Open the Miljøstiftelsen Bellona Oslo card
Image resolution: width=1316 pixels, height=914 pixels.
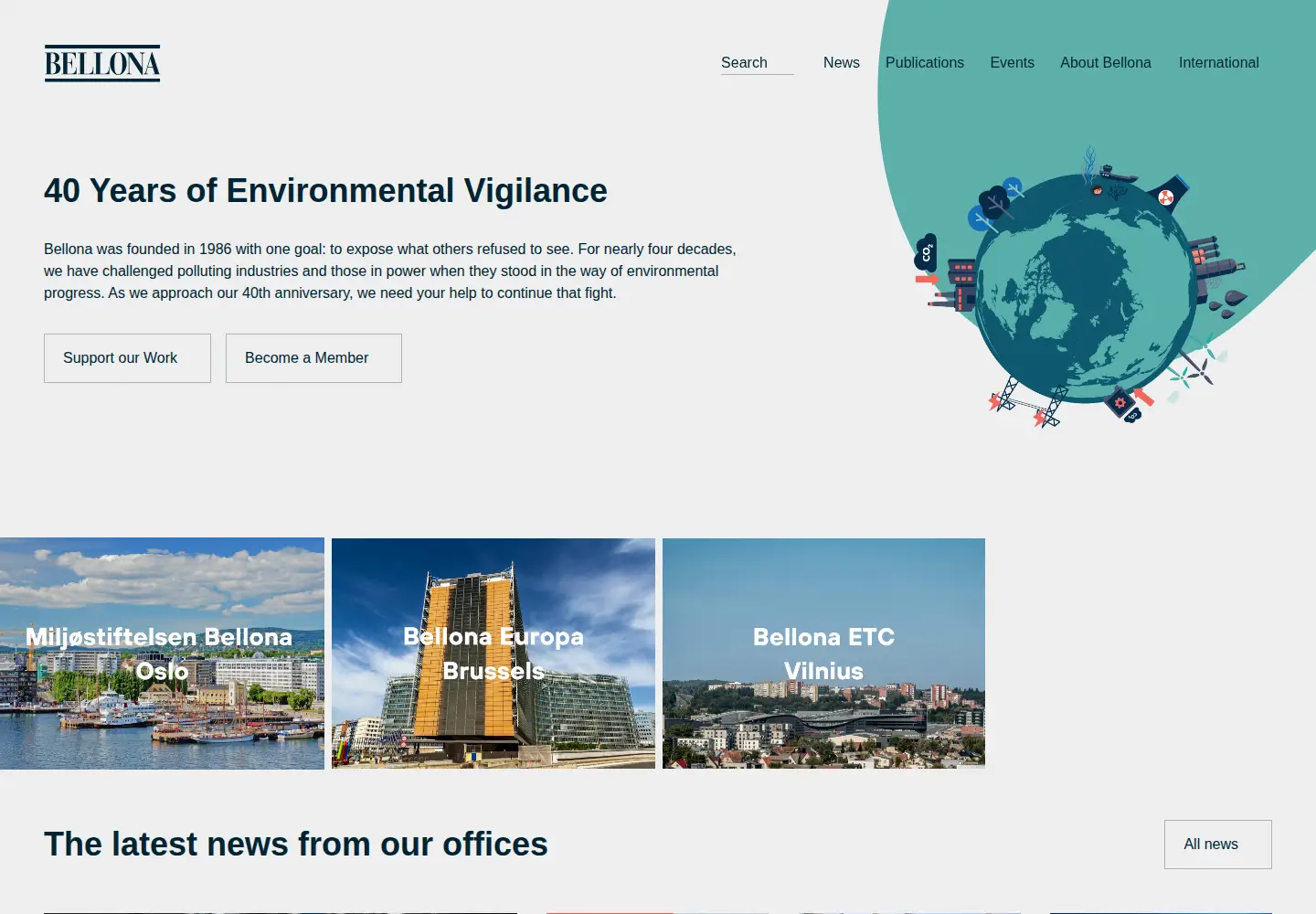[x=162, y=654]
